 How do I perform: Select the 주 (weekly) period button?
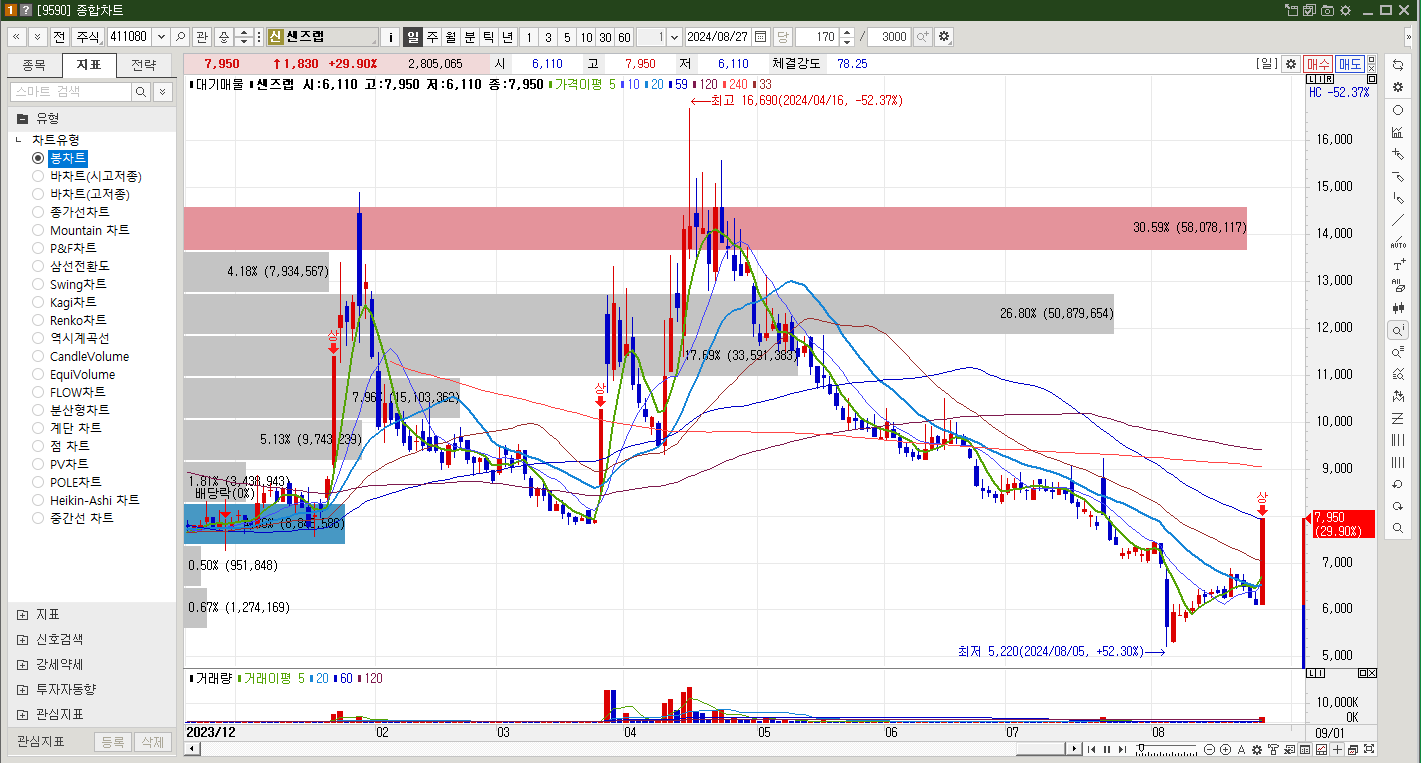click(432, 37)
